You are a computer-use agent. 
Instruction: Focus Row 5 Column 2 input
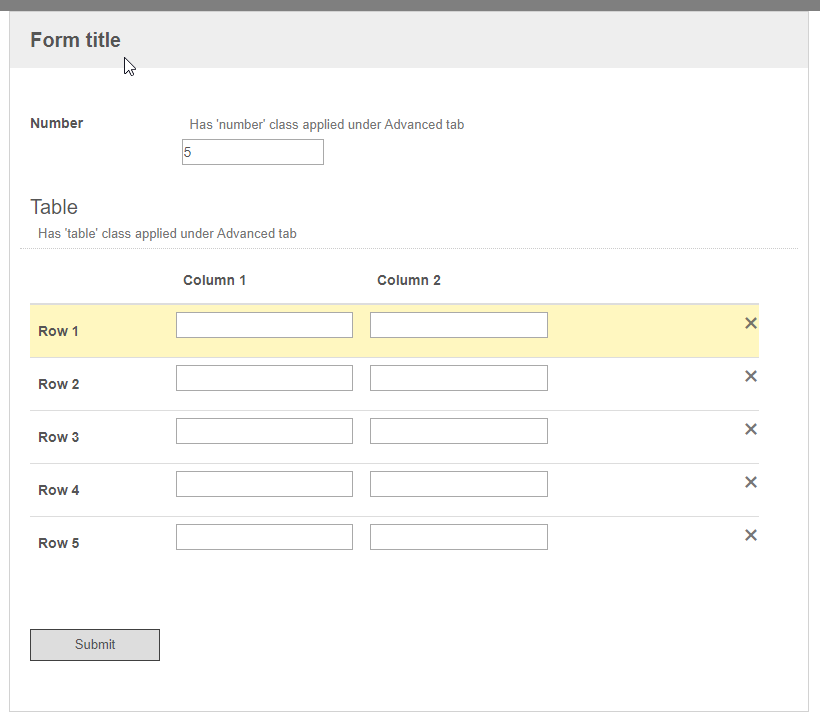point(459,537)
